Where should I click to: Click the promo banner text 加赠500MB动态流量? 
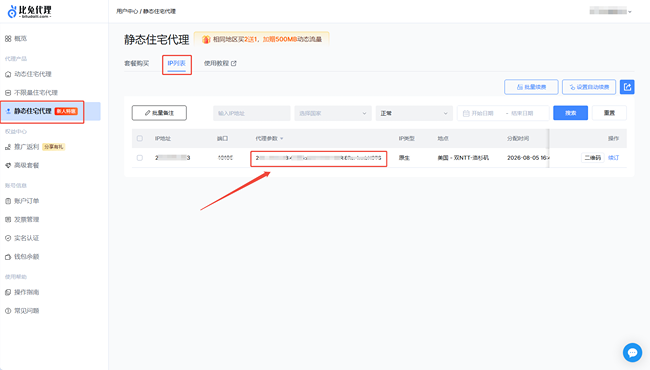292,39
